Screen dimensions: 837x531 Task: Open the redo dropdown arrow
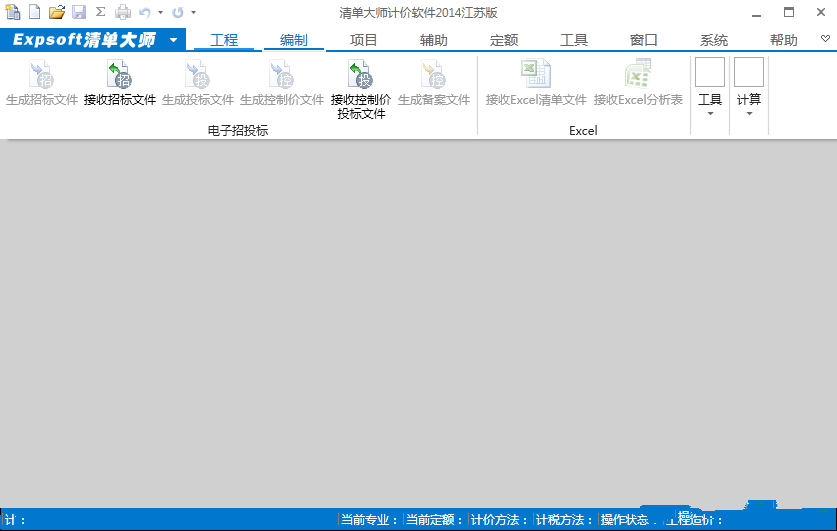tap(193, 12)
